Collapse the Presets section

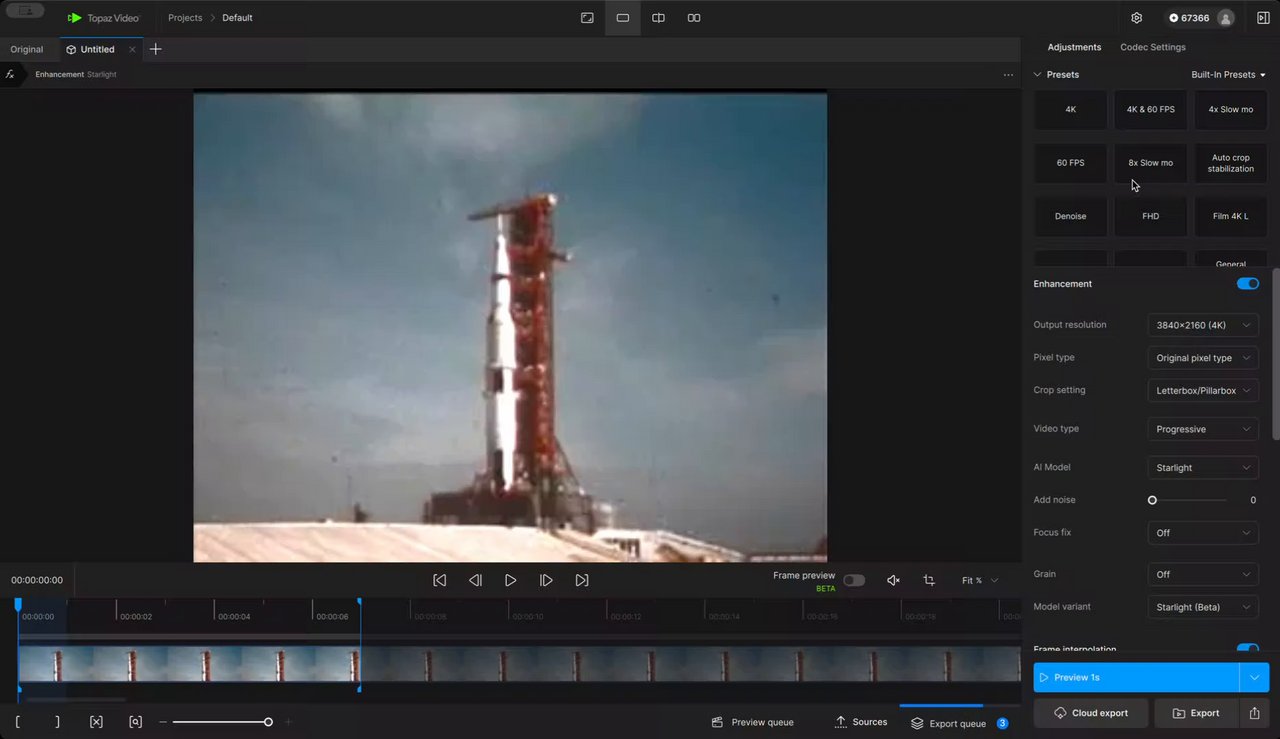coord(1037,75)
